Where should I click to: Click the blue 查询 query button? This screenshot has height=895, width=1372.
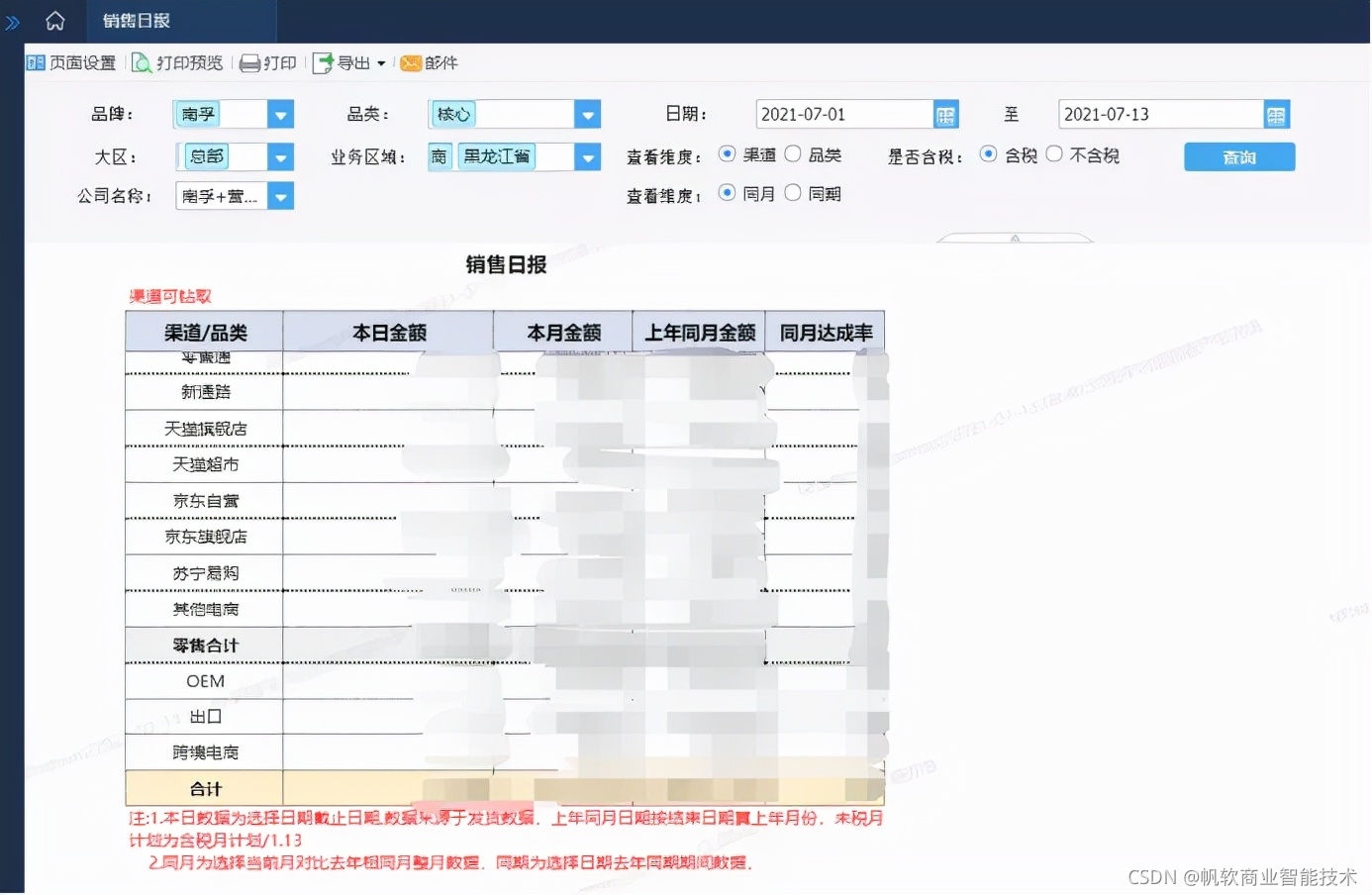[x=1238, y=155]
